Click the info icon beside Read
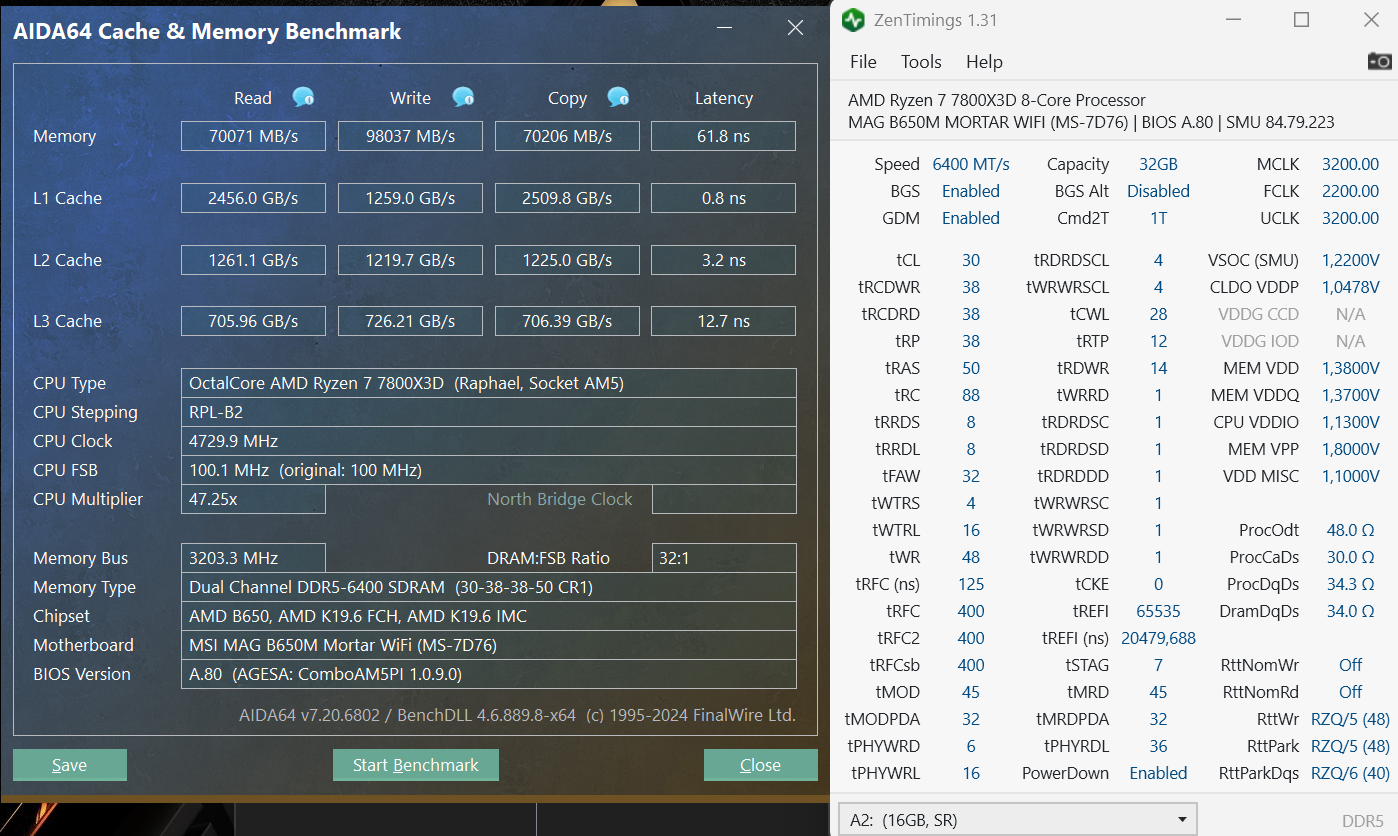The width and height of the screenshot is (1398, 836). (x=303, y=97)
